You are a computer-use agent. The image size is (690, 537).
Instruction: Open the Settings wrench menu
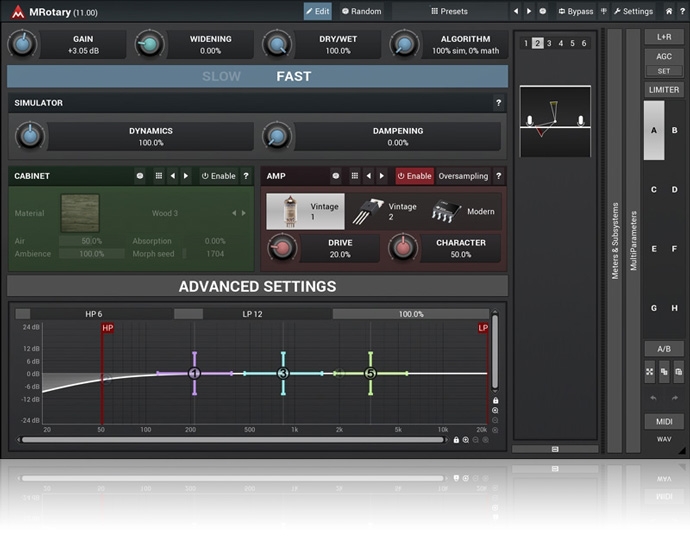pyautogui.click(x=631, y=12)
